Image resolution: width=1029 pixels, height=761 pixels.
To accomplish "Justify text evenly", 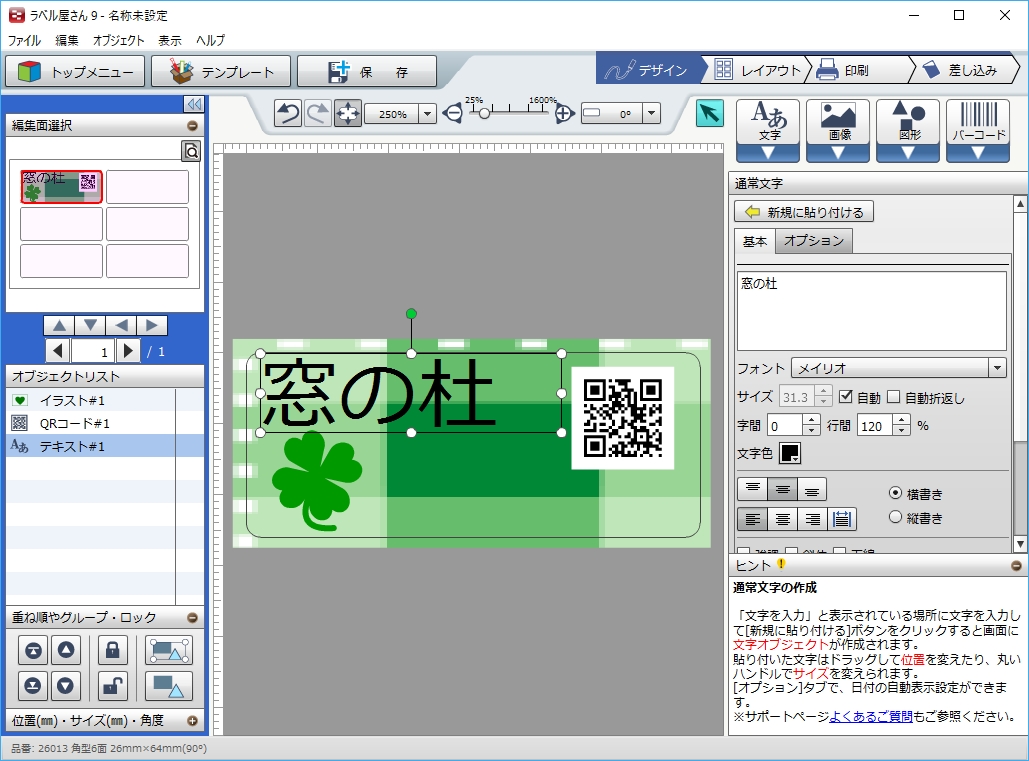I will pos(842,519).
